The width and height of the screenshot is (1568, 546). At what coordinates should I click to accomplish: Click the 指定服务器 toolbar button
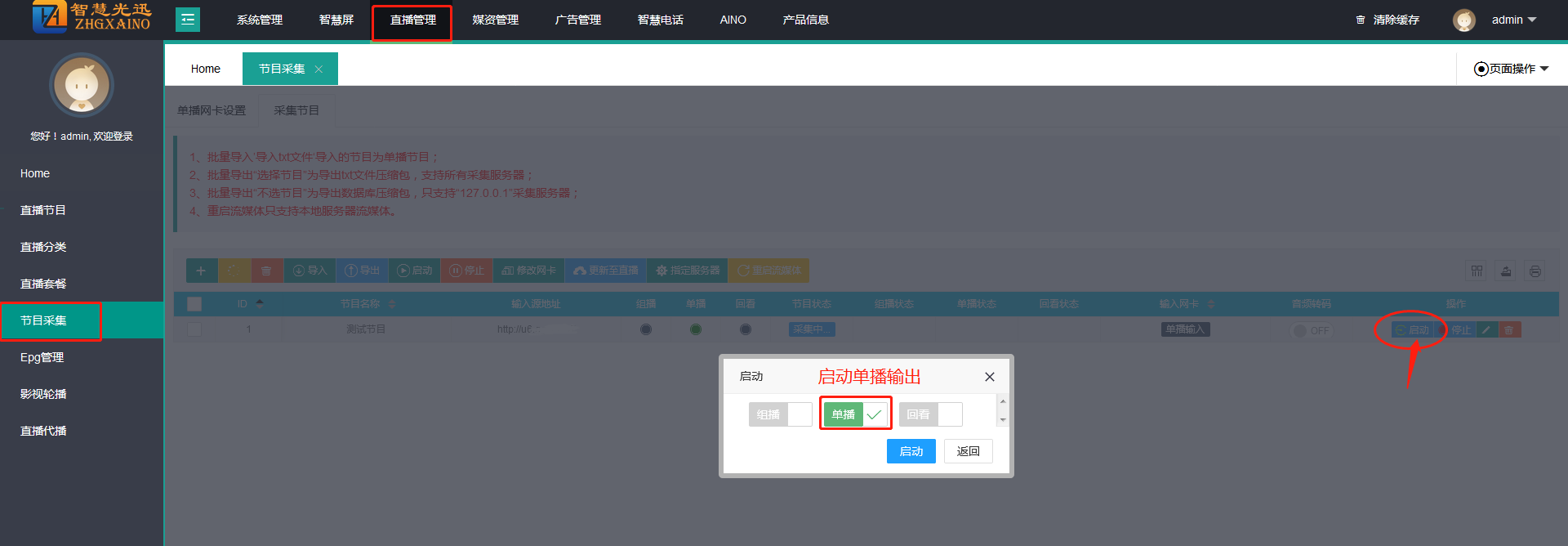click(687, 271)
